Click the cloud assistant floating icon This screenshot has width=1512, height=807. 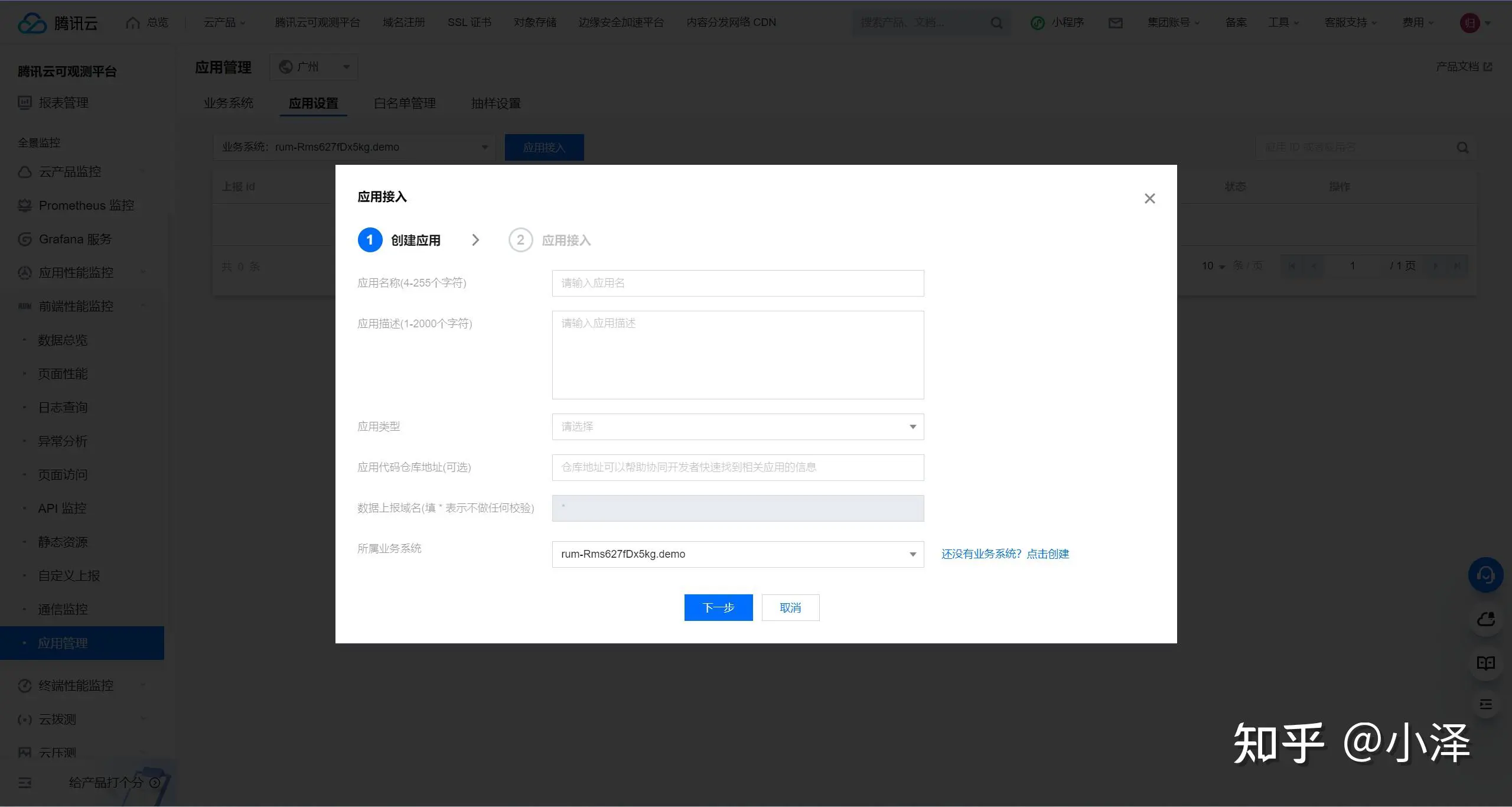(1485, 619)
